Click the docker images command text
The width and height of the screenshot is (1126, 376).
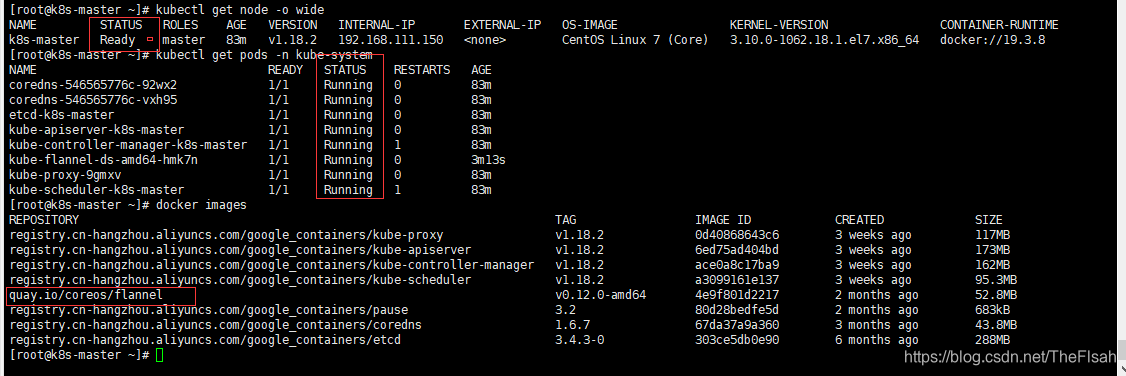(x=202, y=205)
